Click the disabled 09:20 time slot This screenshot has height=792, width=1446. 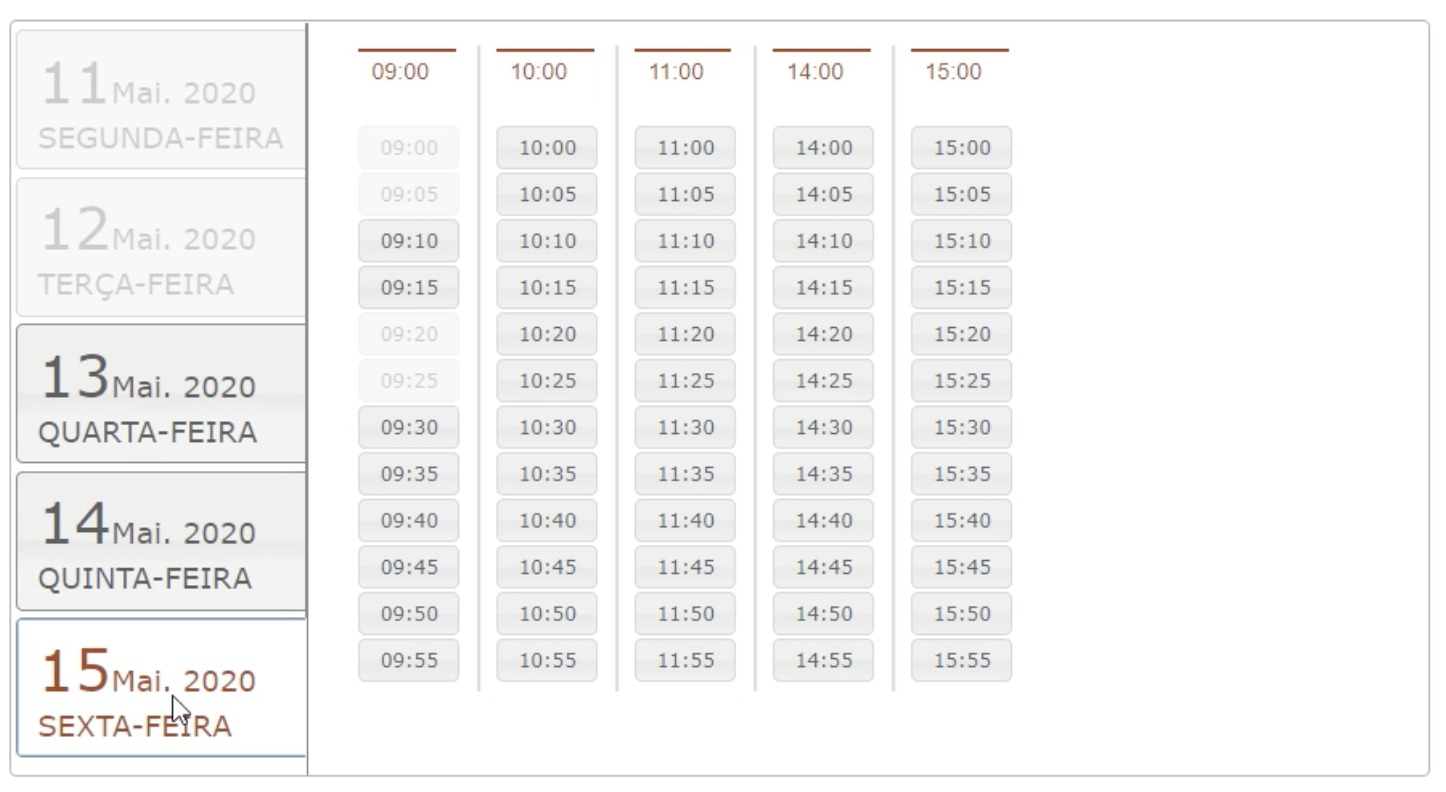(409, 334)
